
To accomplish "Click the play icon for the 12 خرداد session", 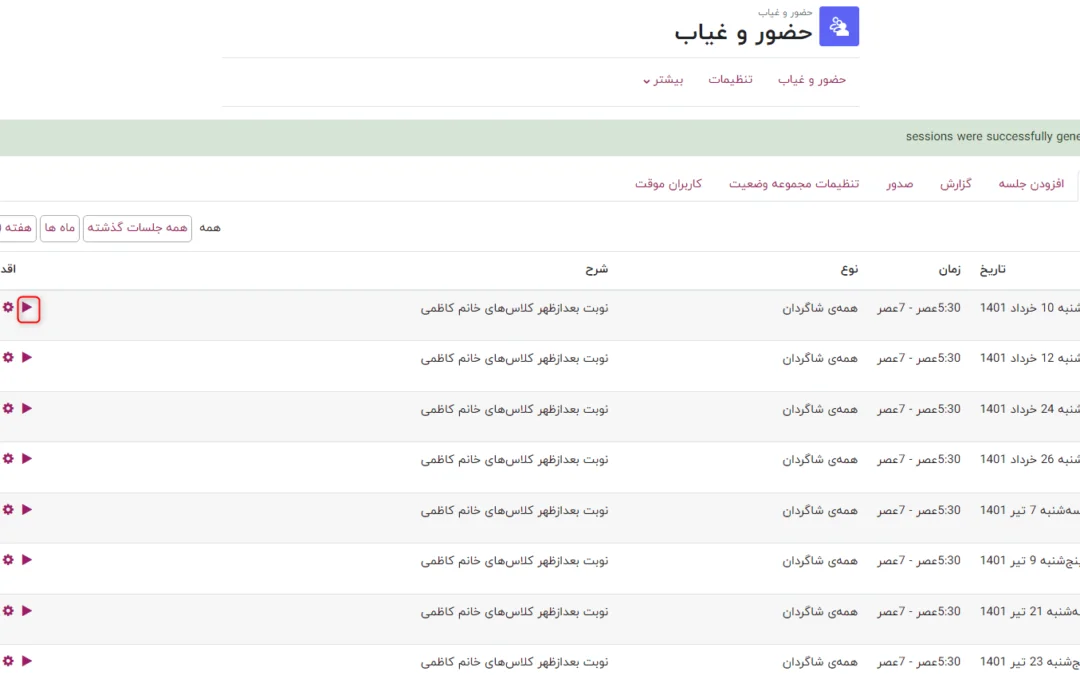I will click(27, 357).
